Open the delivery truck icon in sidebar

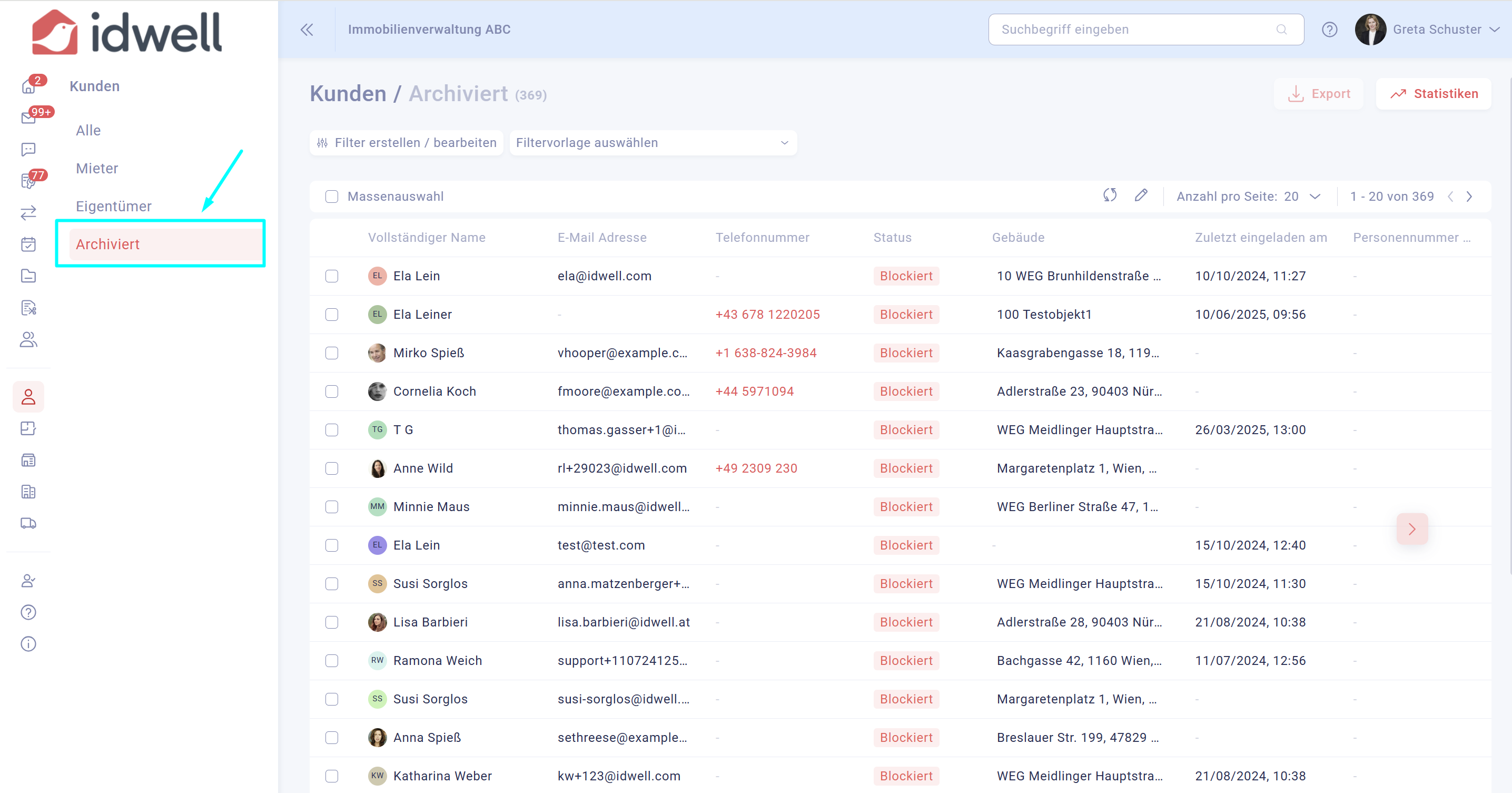pyautogui.click(x=28, y=523)
